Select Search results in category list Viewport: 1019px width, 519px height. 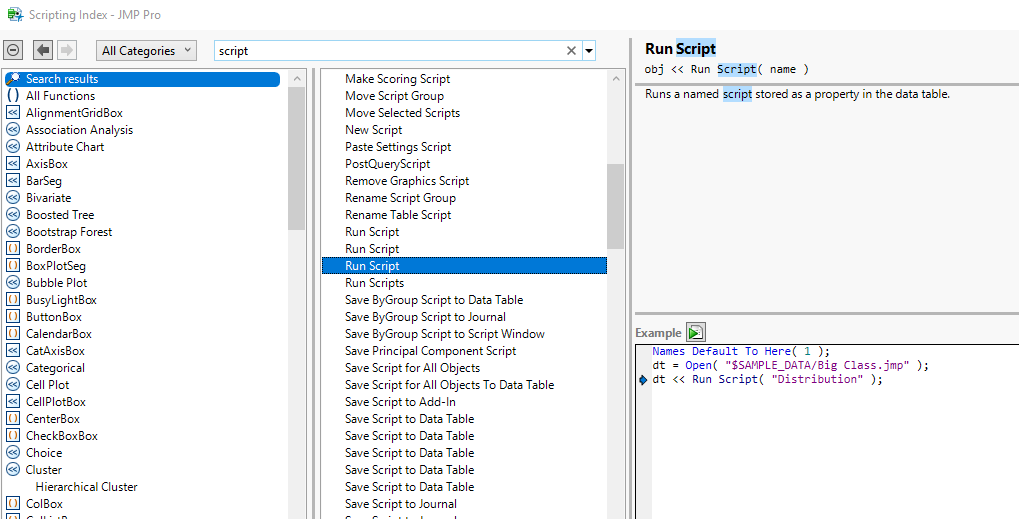pos(62,79)
